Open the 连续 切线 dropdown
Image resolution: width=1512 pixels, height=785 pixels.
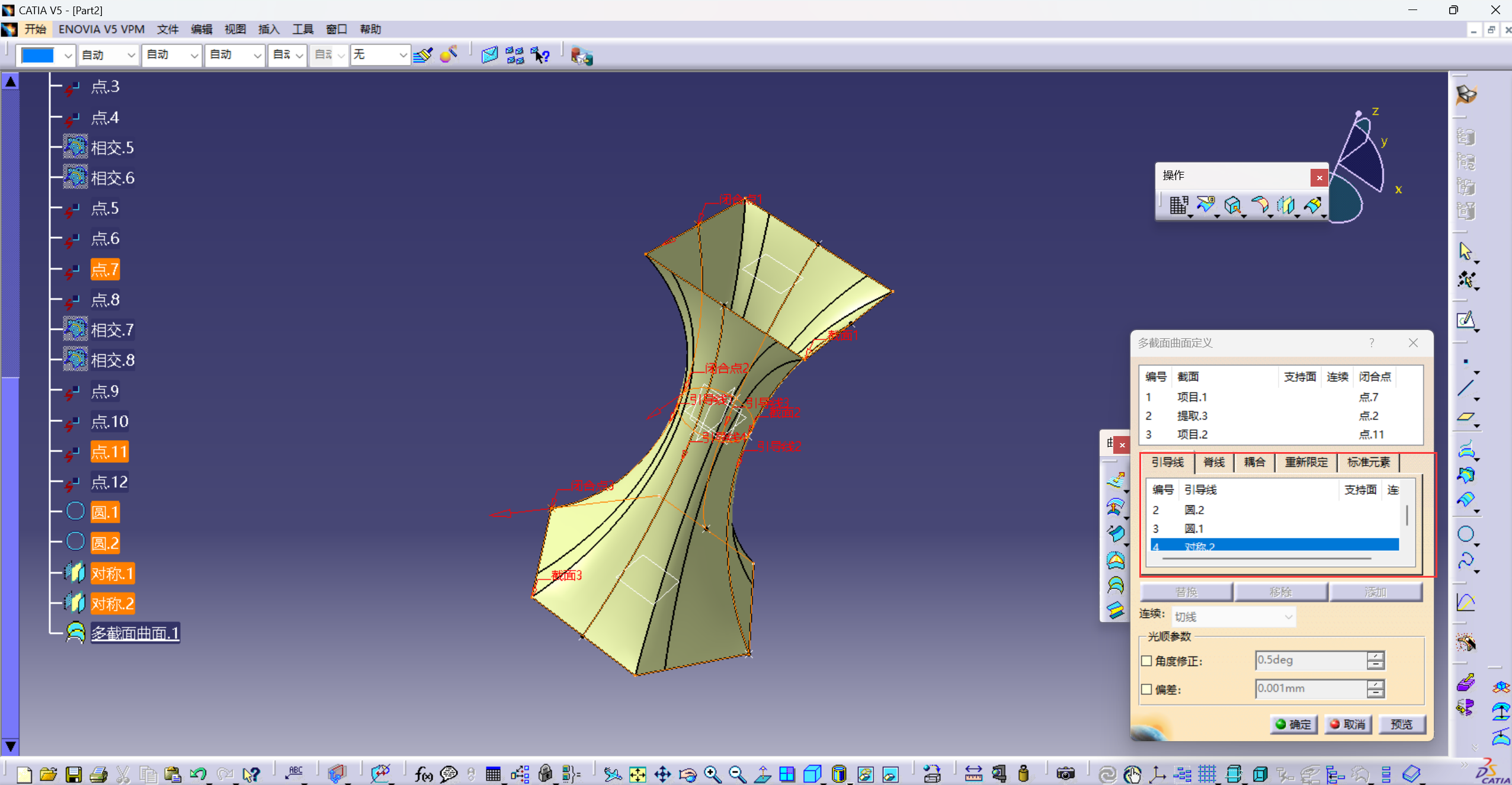coord(1234,617)
